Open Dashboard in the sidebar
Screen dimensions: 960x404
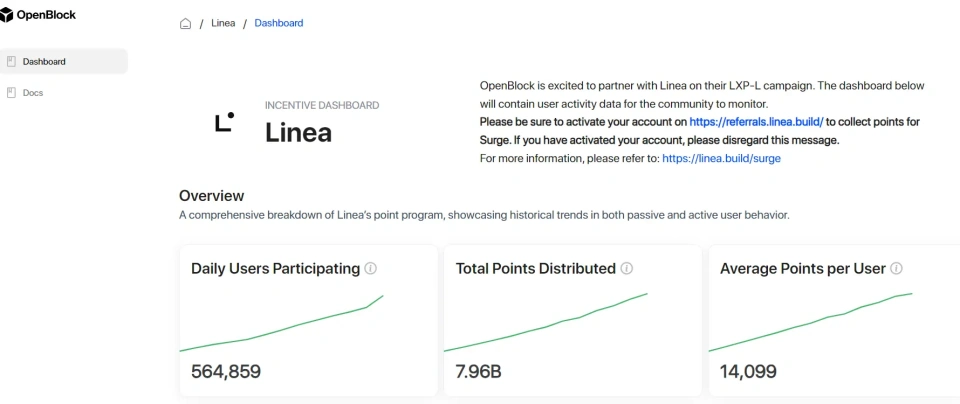point(44,62)
